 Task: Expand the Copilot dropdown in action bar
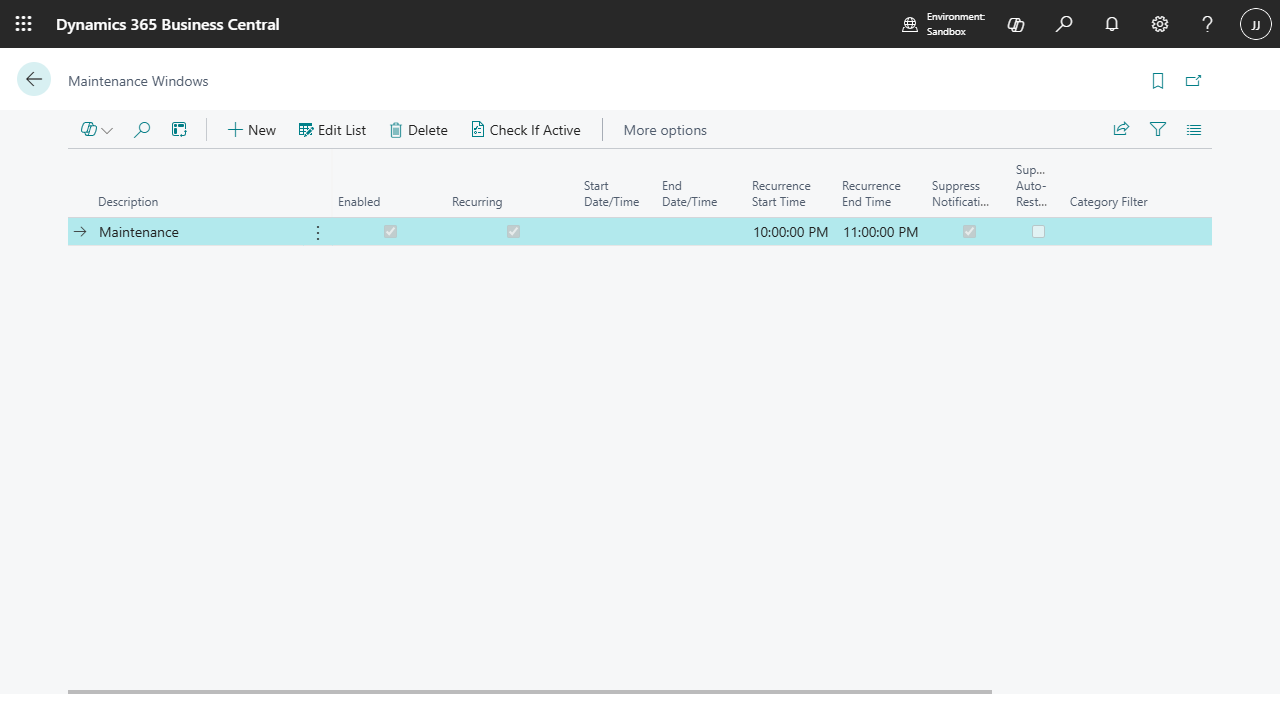click(x=97, y=130)
